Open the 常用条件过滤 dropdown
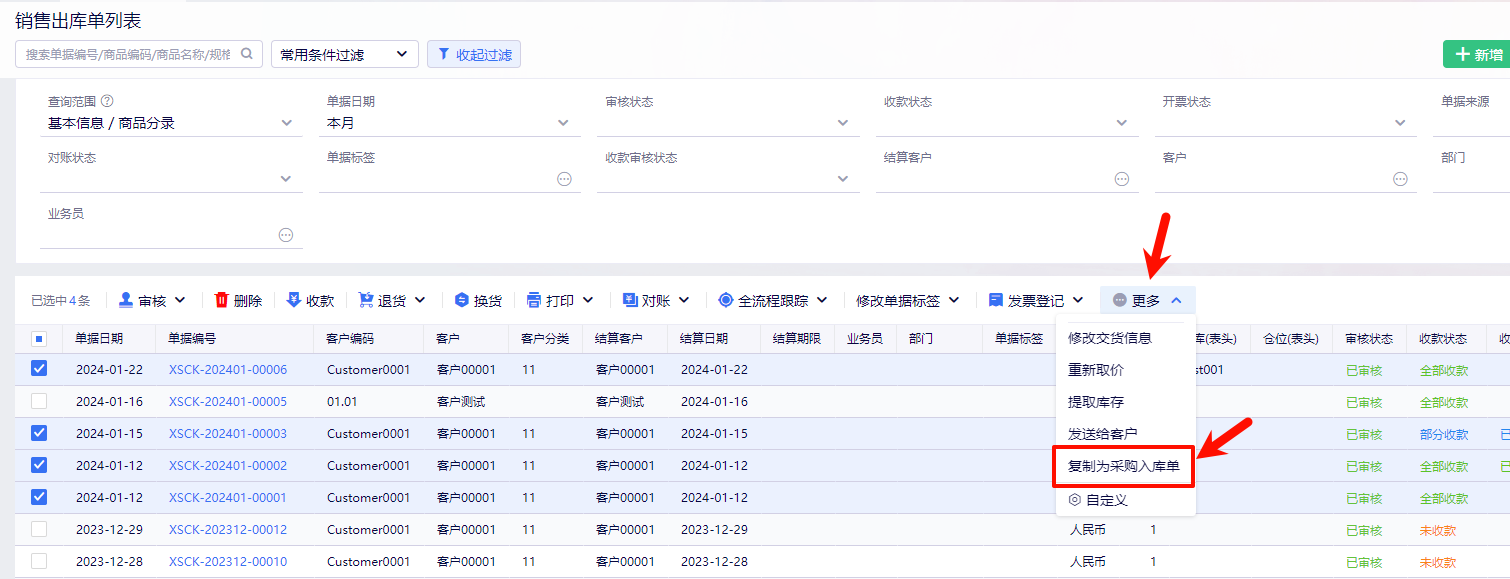 (x=345, y=55)
